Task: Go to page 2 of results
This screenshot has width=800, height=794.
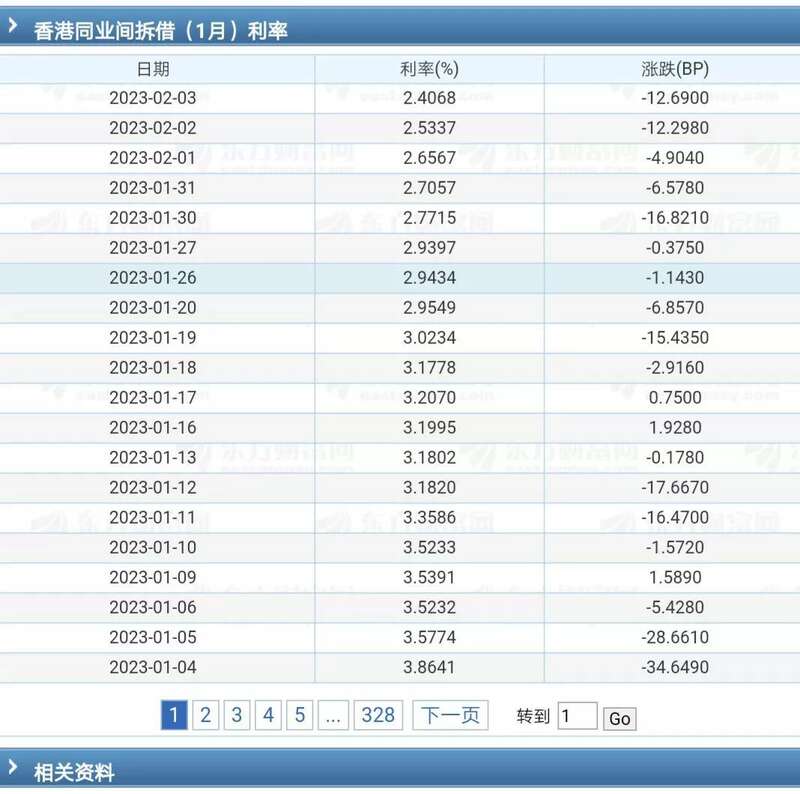Action: (205, 714)
